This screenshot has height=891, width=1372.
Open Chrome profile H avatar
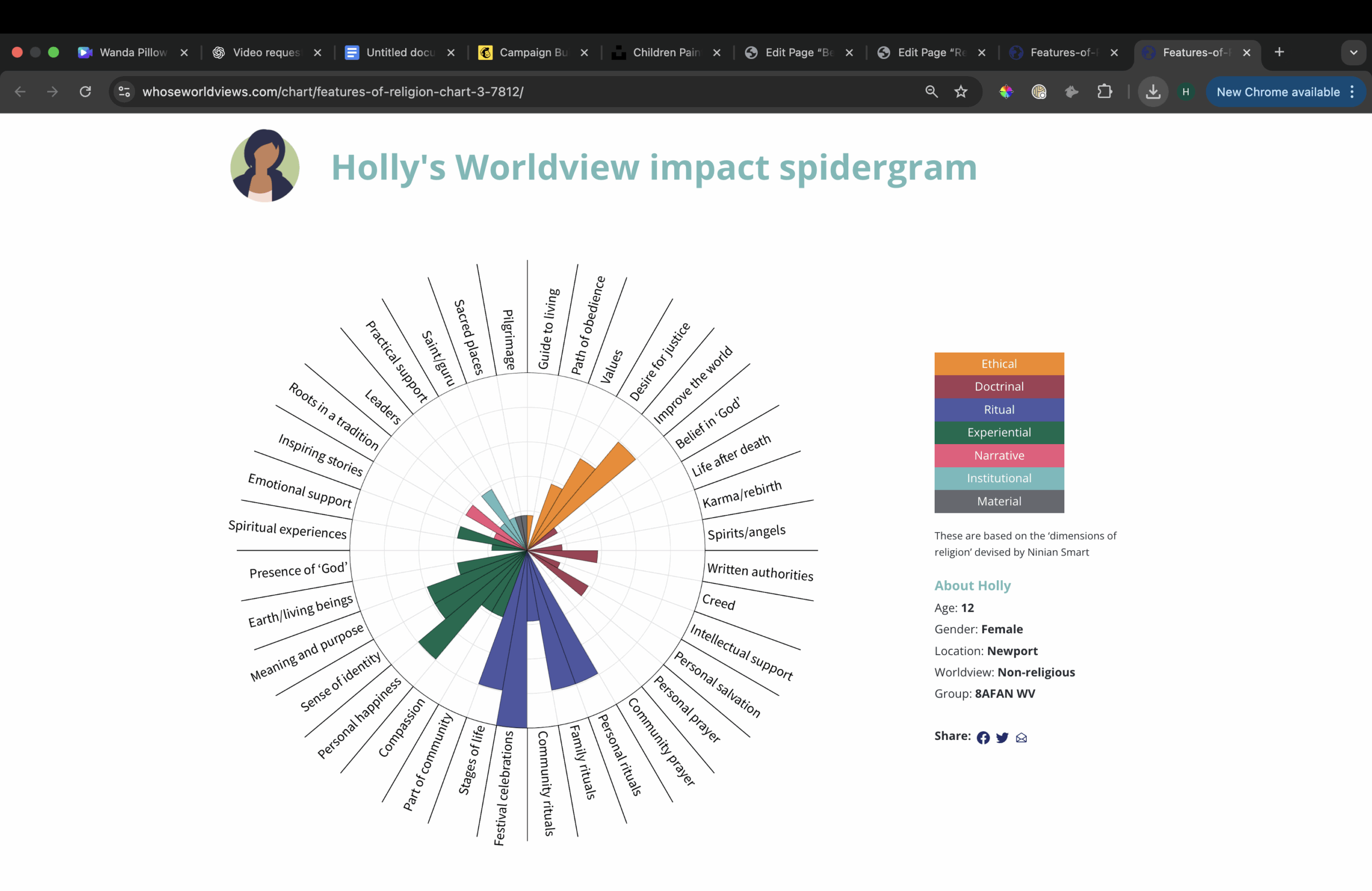tap(1185, 92)
